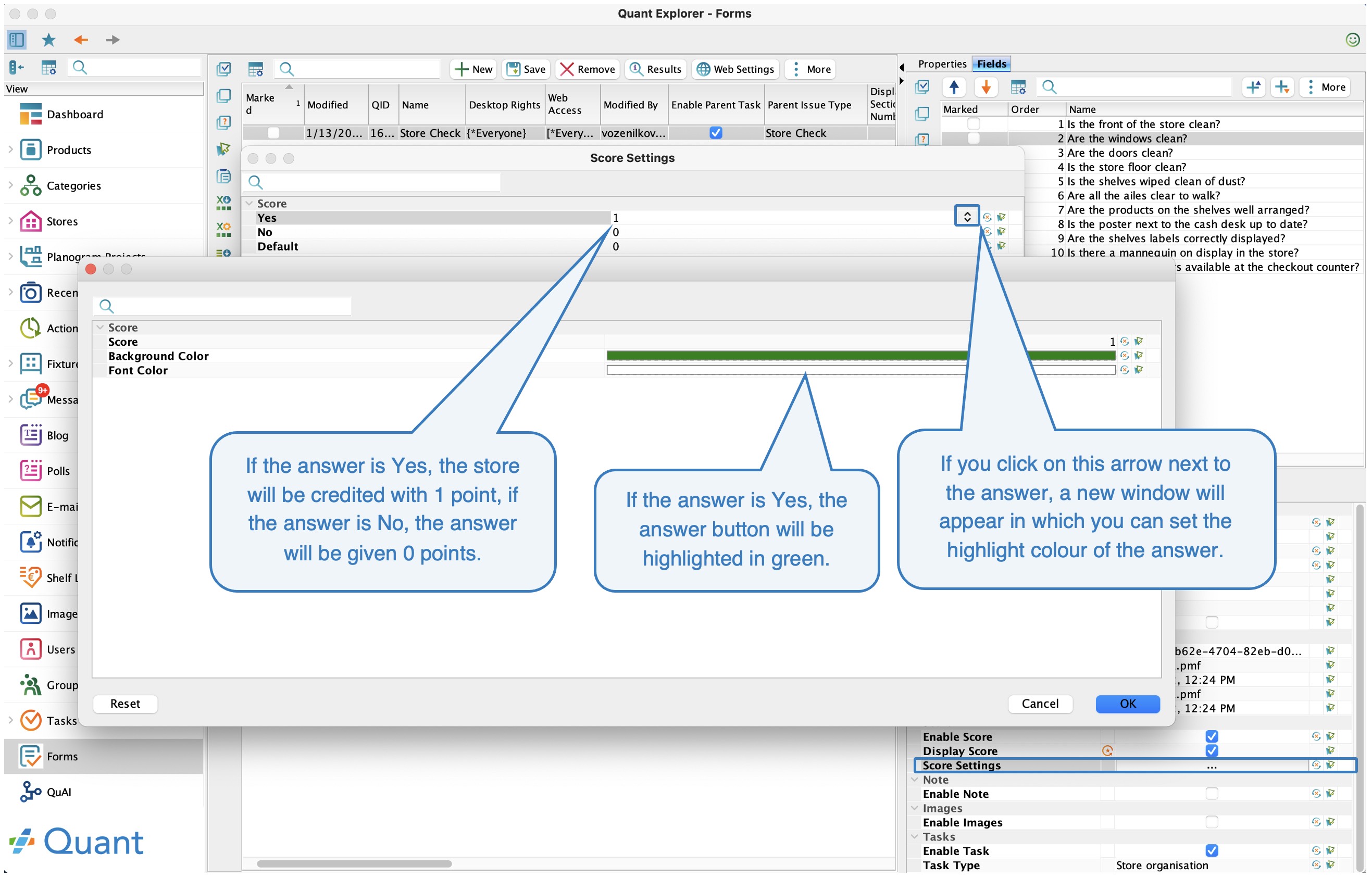Viewport: 1372px width, 878px height.
Task: Open the Products module icon
Action: pos(31,150)
